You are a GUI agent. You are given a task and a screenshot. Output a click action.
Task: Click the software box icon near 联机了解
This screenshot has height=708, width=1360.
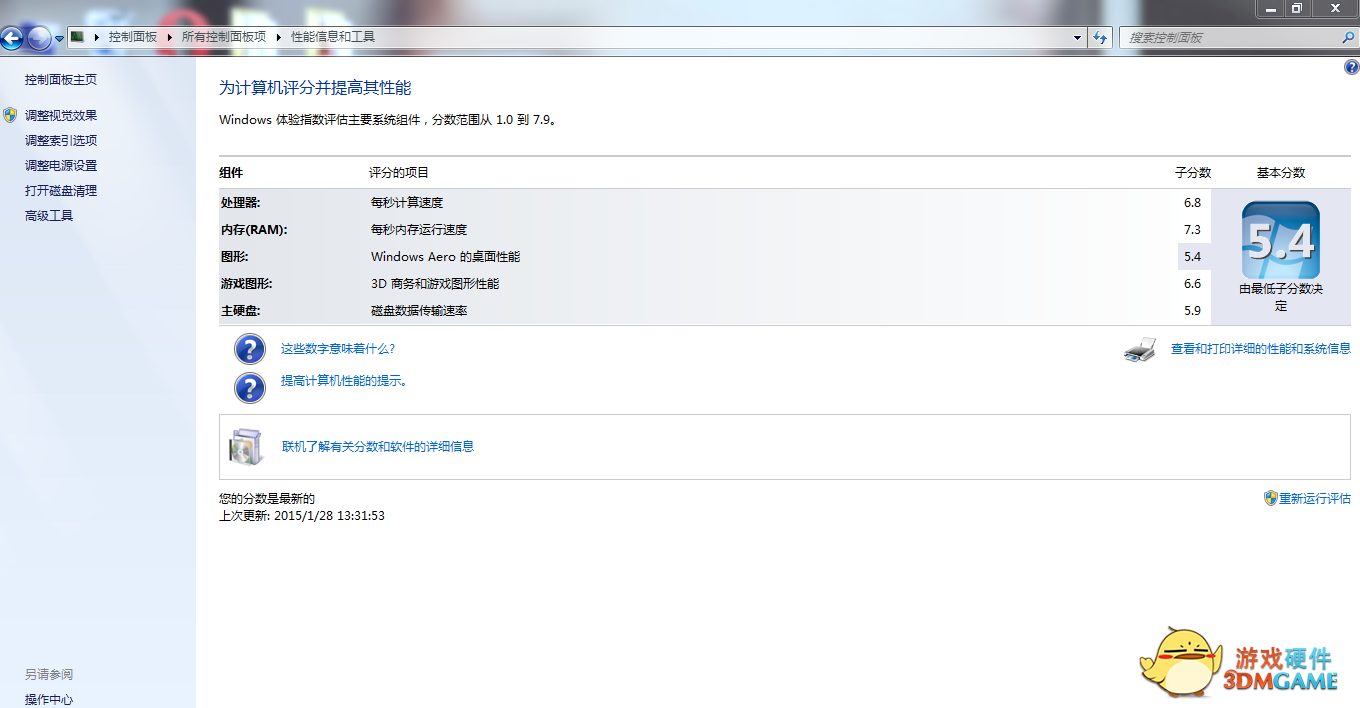tap(246, 447)
